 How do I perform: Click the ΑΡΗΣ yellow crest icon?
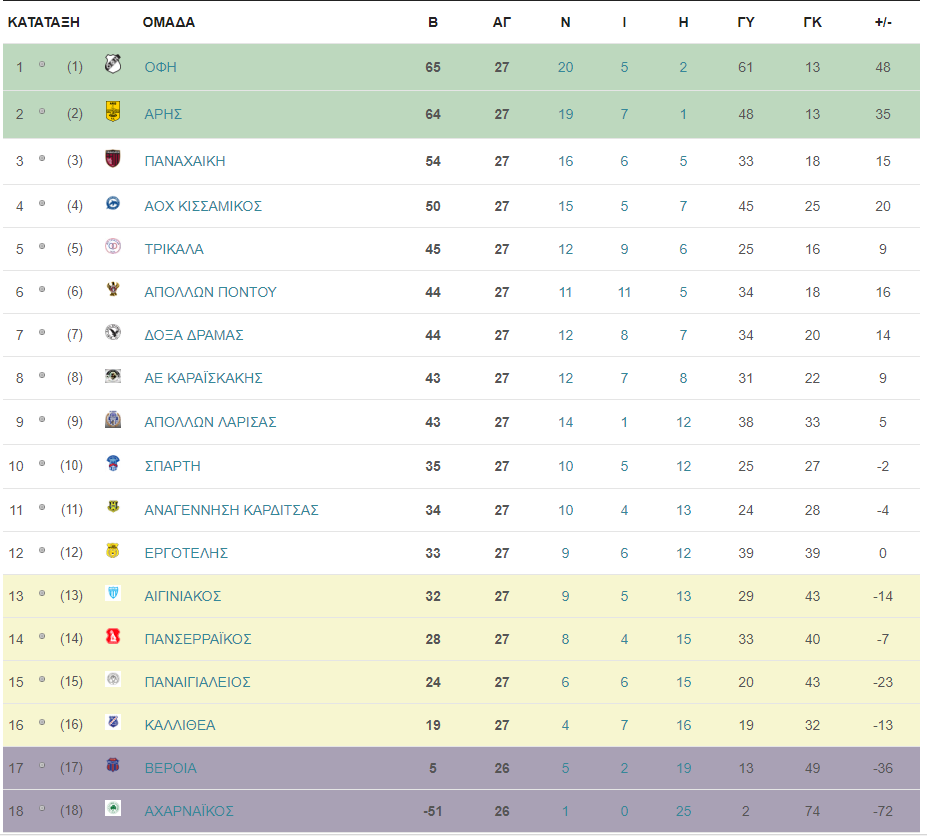(113, 111)
